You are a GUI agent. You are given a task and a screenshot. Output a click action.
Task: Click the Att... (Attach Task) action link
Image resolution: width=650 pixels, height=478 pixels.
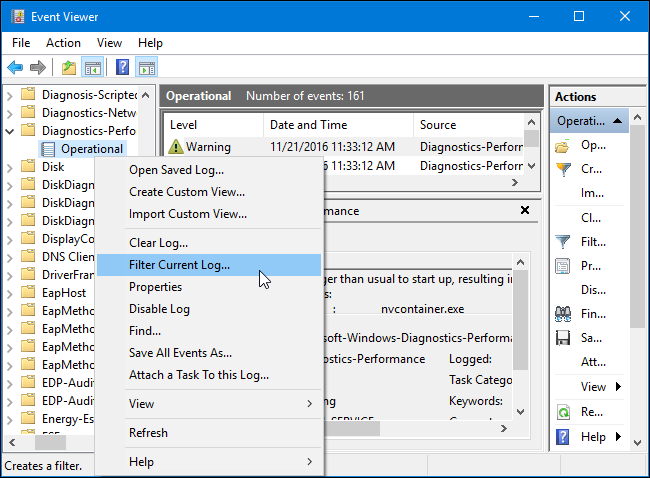point(593,362)
